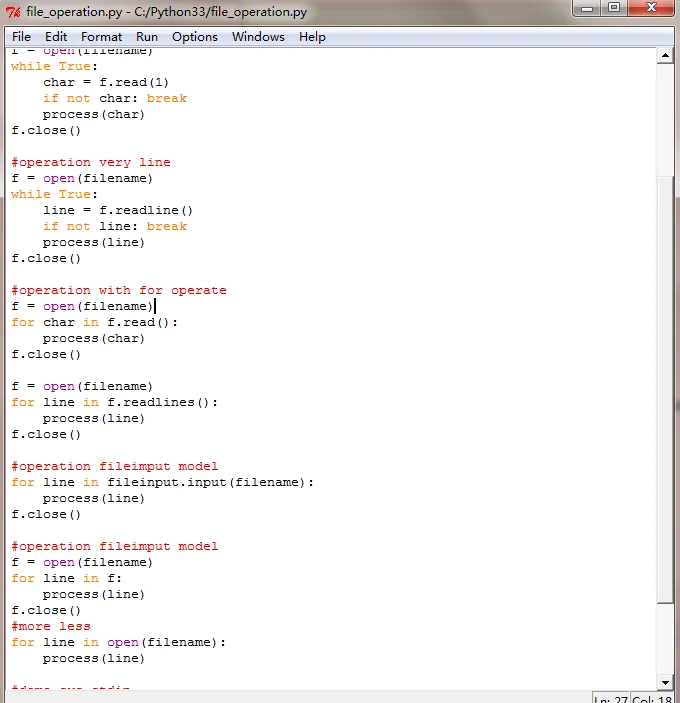Viewport: 680px width, 703px height.
Task: Click the 'char = f.read(1)' line
Action: [106, 82]
